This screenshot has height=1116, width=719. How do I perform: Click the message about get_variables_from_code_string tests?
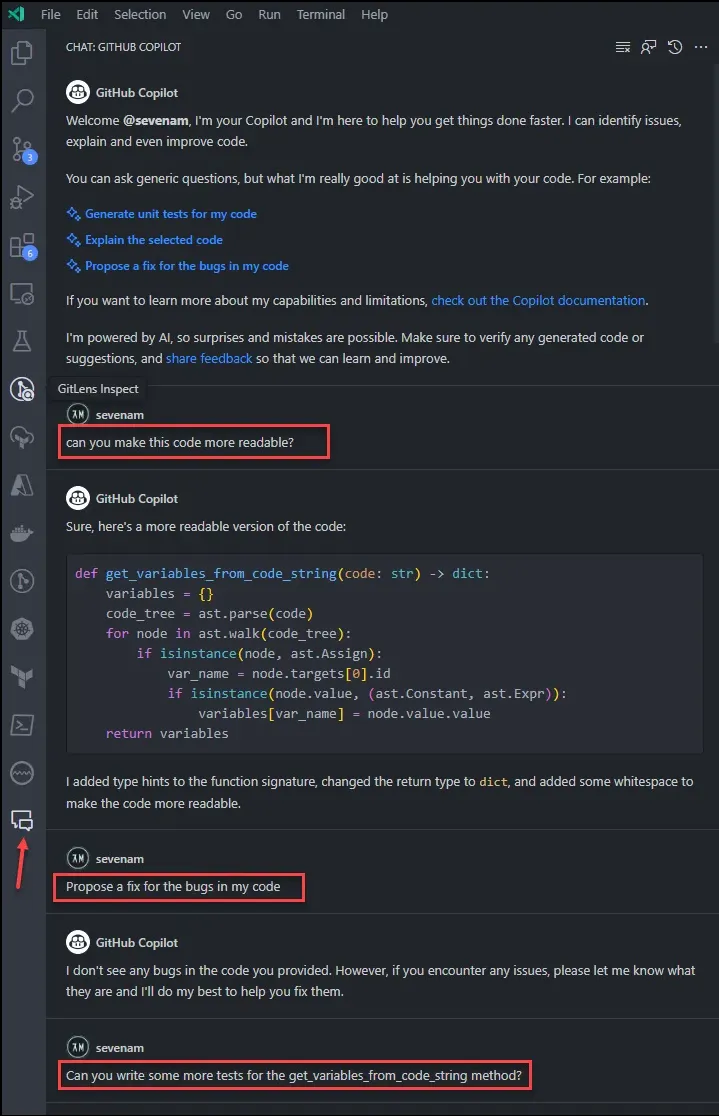[x=294, y=1075]
